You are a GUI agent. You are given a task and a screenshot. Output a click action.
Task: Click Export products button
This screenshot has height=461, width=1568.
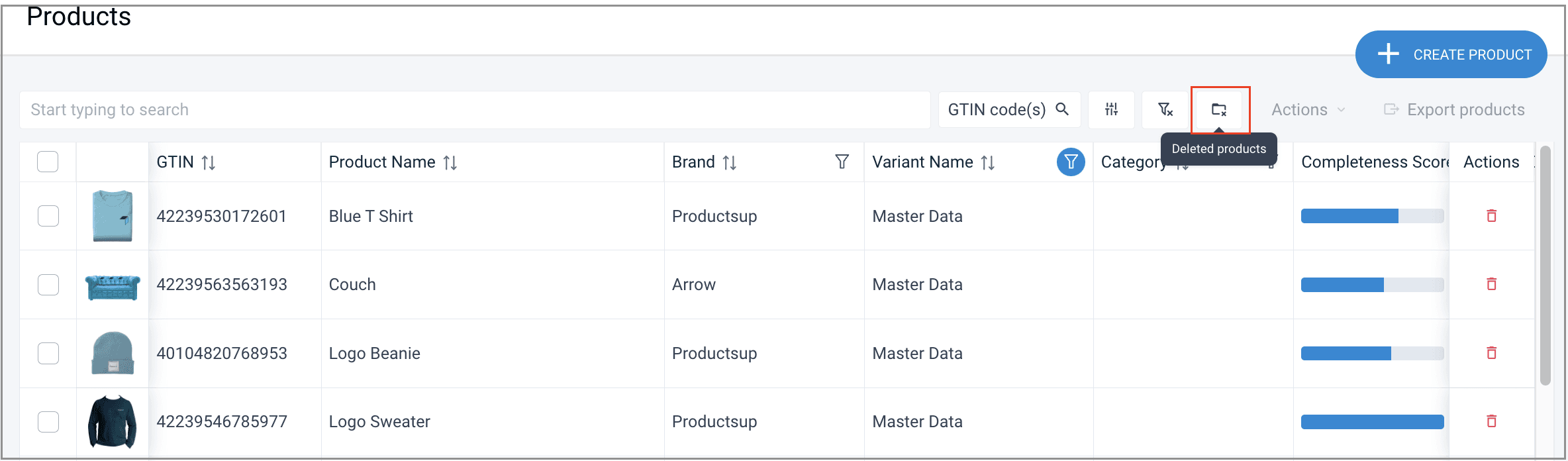coord(1454,110)
